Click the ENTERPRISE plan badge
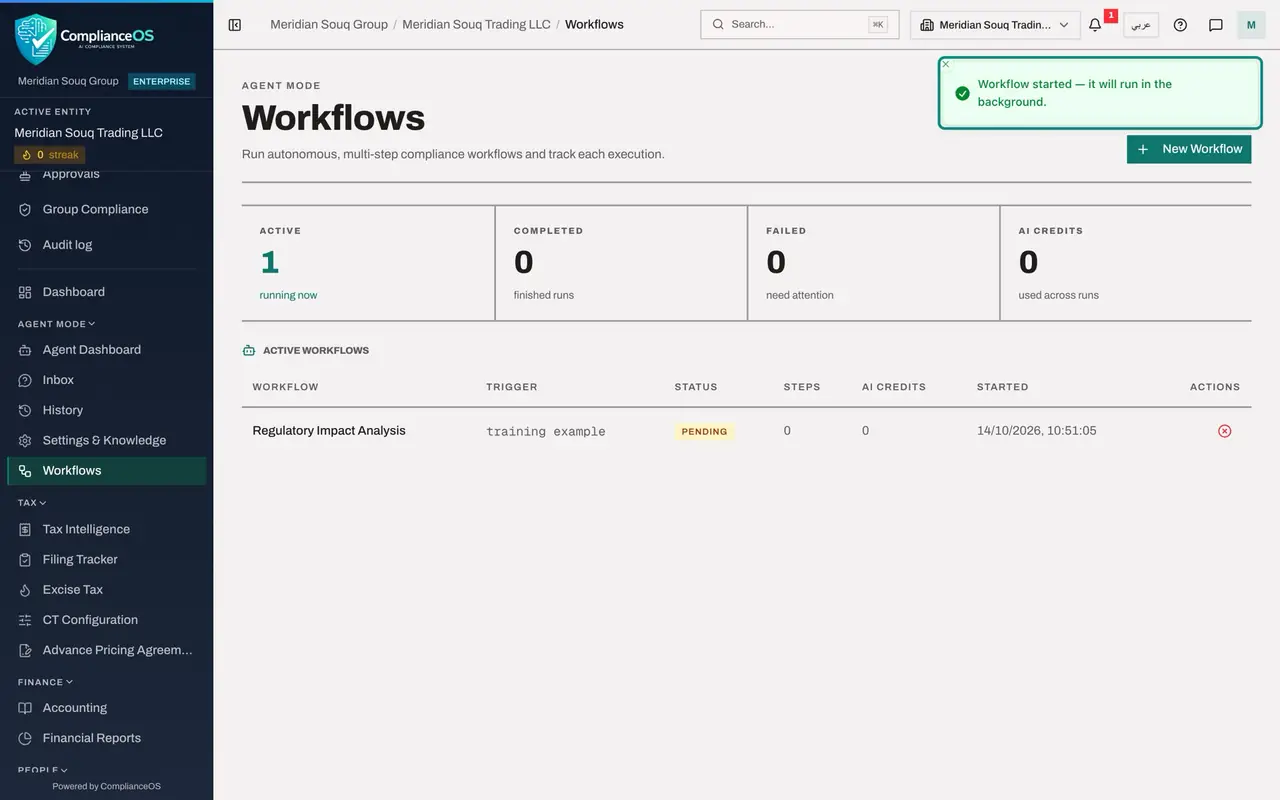Image resolution: width=1280 pixels, height=800 pixels. coord(162,81)
